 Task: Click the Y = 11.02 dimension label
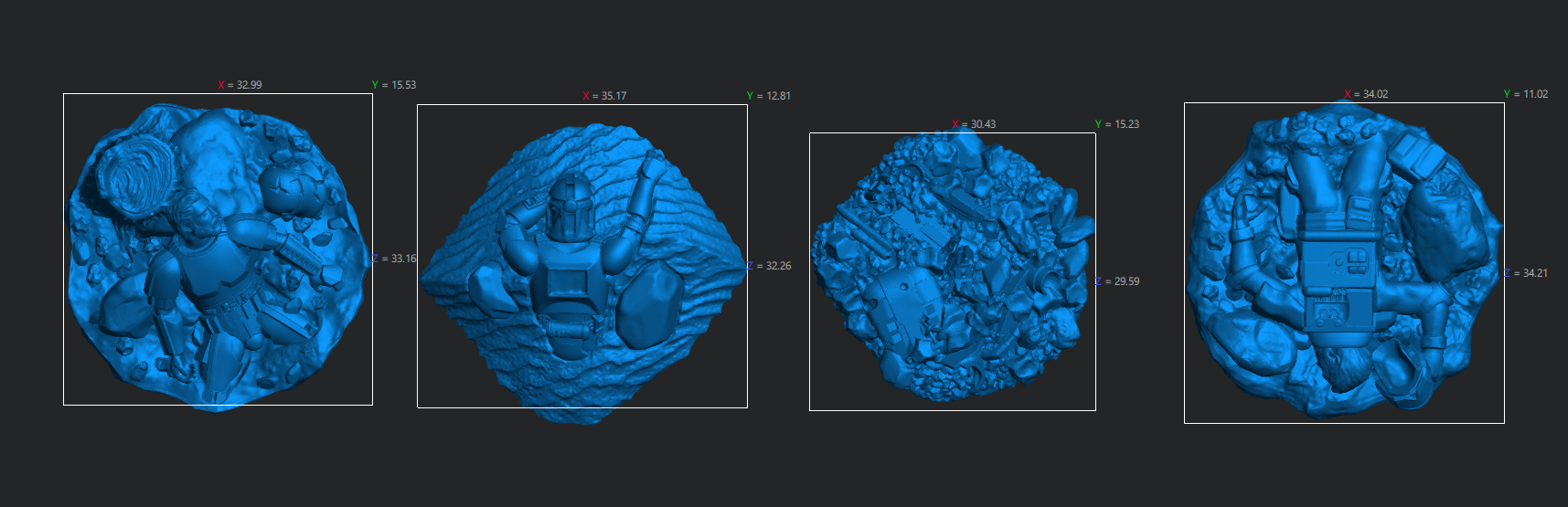coord(1526,94)
